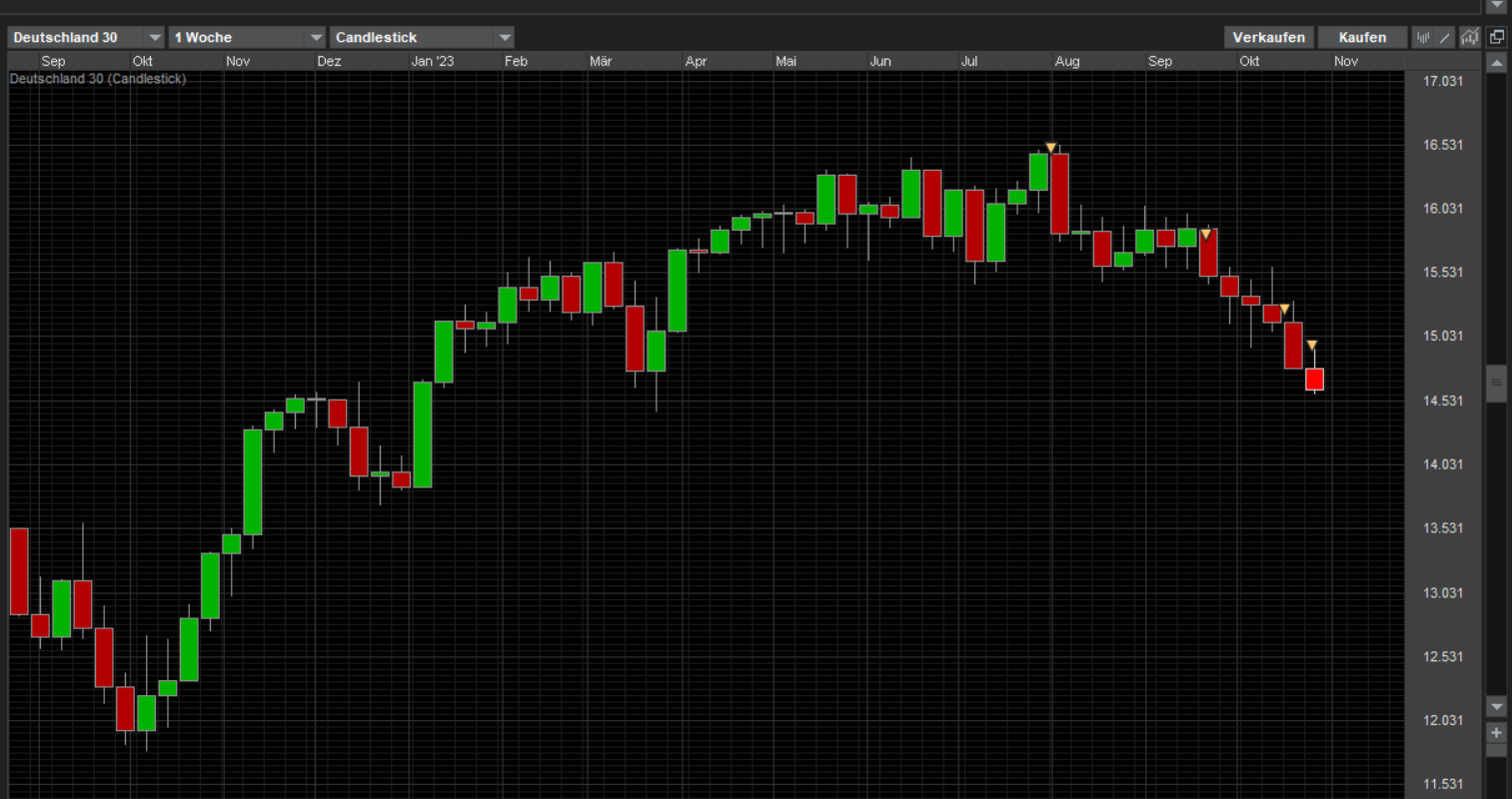Click the 'Deutschland 30 (Candlestick)' chart label
The height and width of the screenshot is (799, 1512).
(x=98, y=79)
